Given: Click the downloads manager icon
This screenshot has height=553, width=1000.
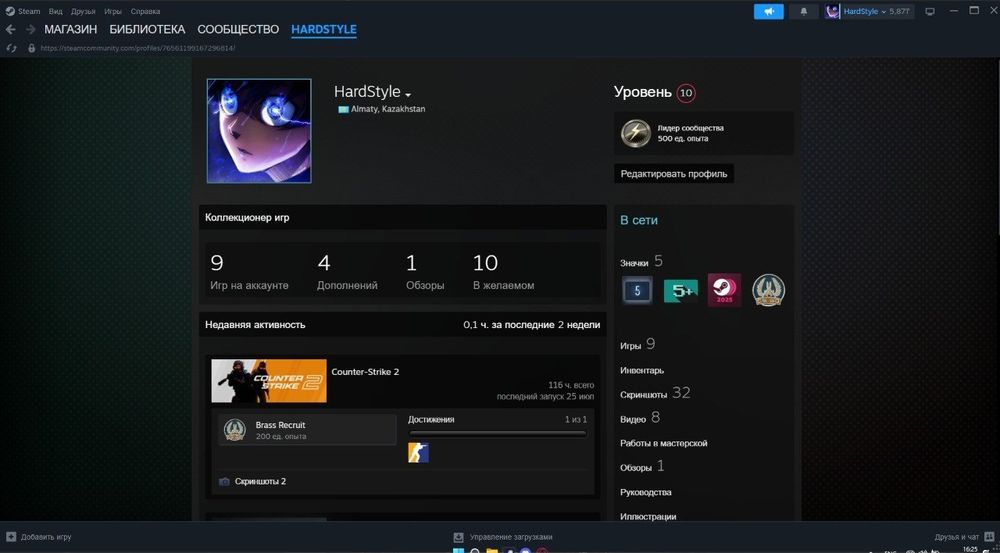Looking at the screenshot, I should pyautogui.click(x=458, y=537).
